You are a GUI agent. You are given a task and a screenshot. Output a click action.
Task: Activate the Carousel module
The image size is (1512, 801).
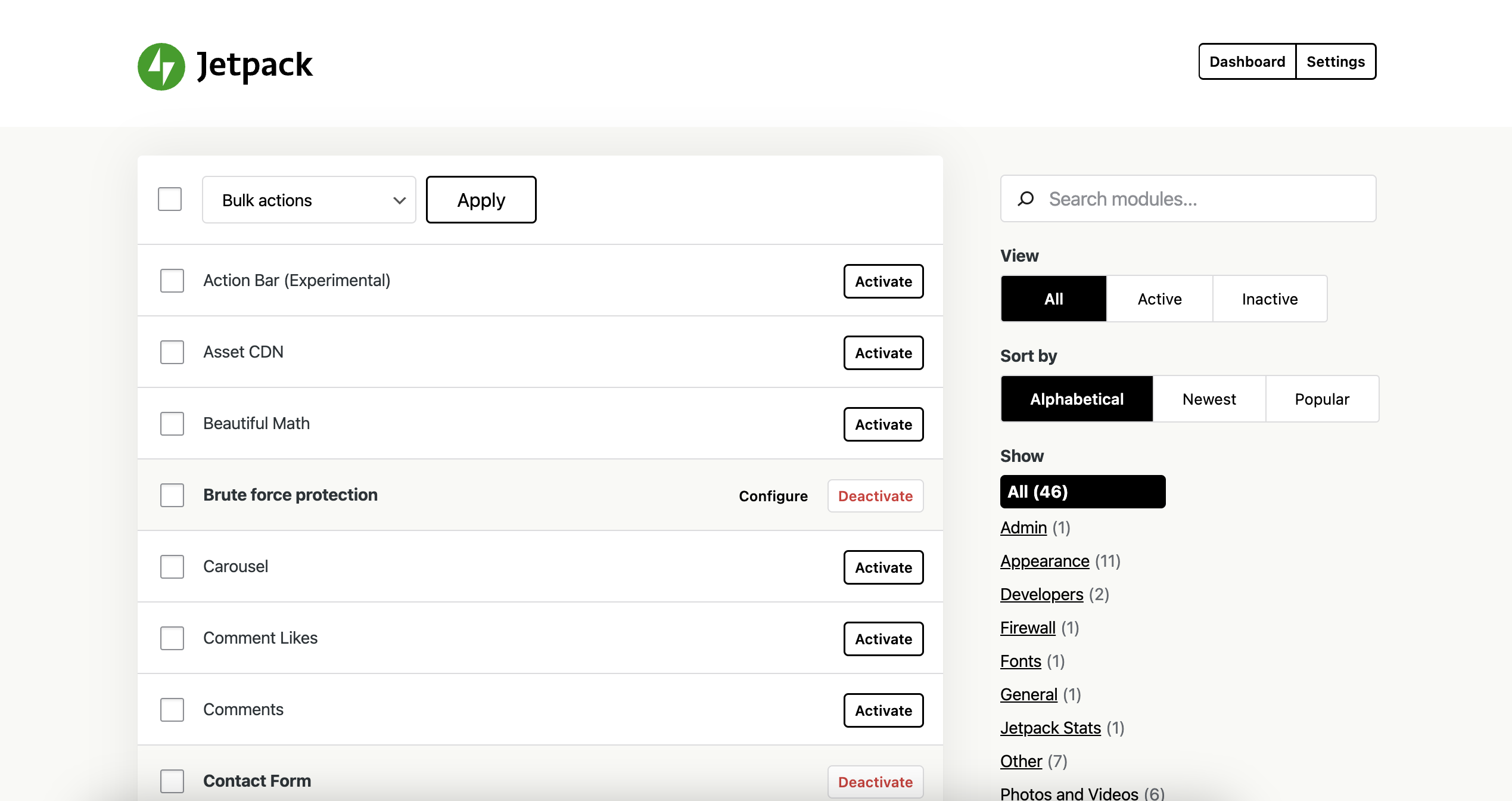[883, 567]
